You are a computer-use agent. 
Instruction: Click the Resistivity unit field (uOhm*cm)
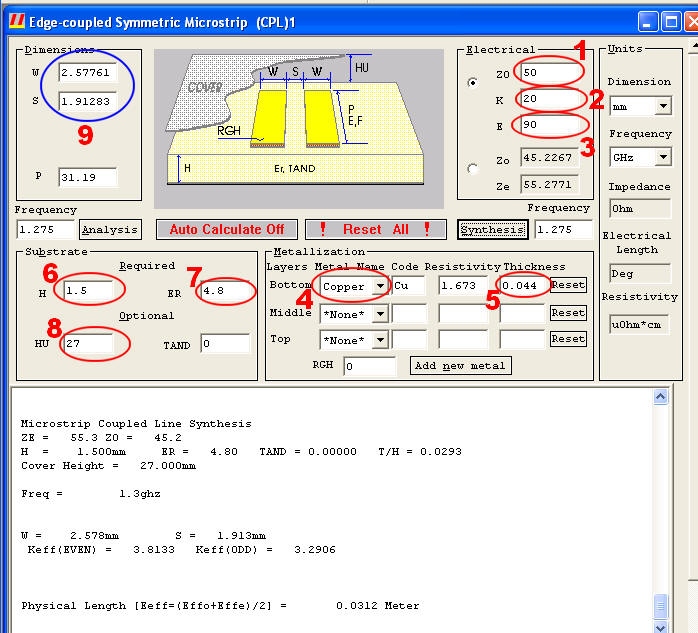(640, 325)
